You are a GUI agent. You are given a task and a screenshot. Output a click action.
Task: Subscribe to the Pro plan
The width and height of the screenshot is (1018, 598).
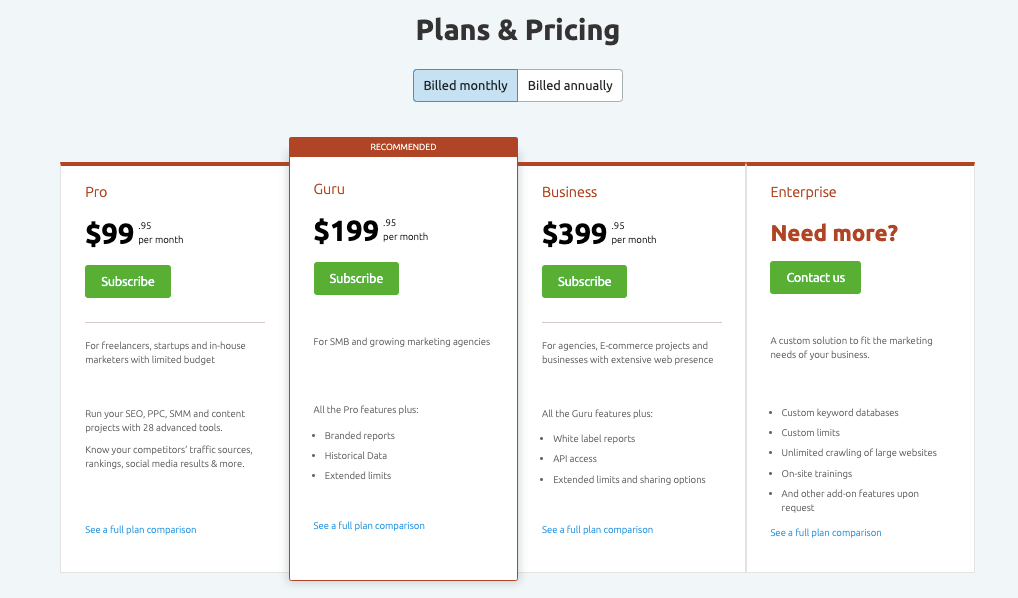(x=128, y=282)
